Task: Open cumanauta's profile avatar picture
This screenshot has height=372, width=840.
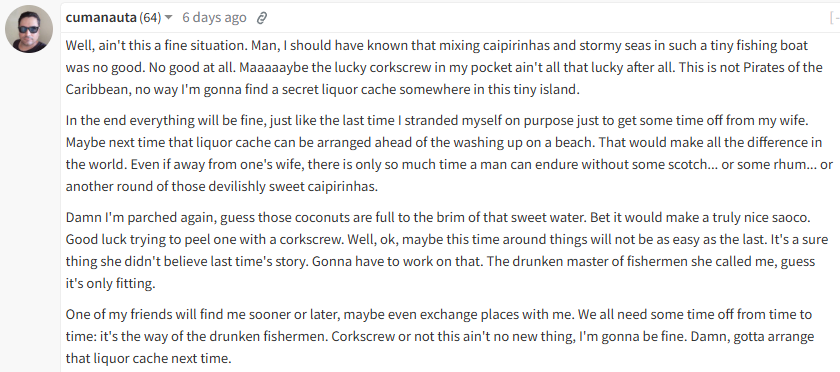Action: pyautogui.click(x=29, y=29)
